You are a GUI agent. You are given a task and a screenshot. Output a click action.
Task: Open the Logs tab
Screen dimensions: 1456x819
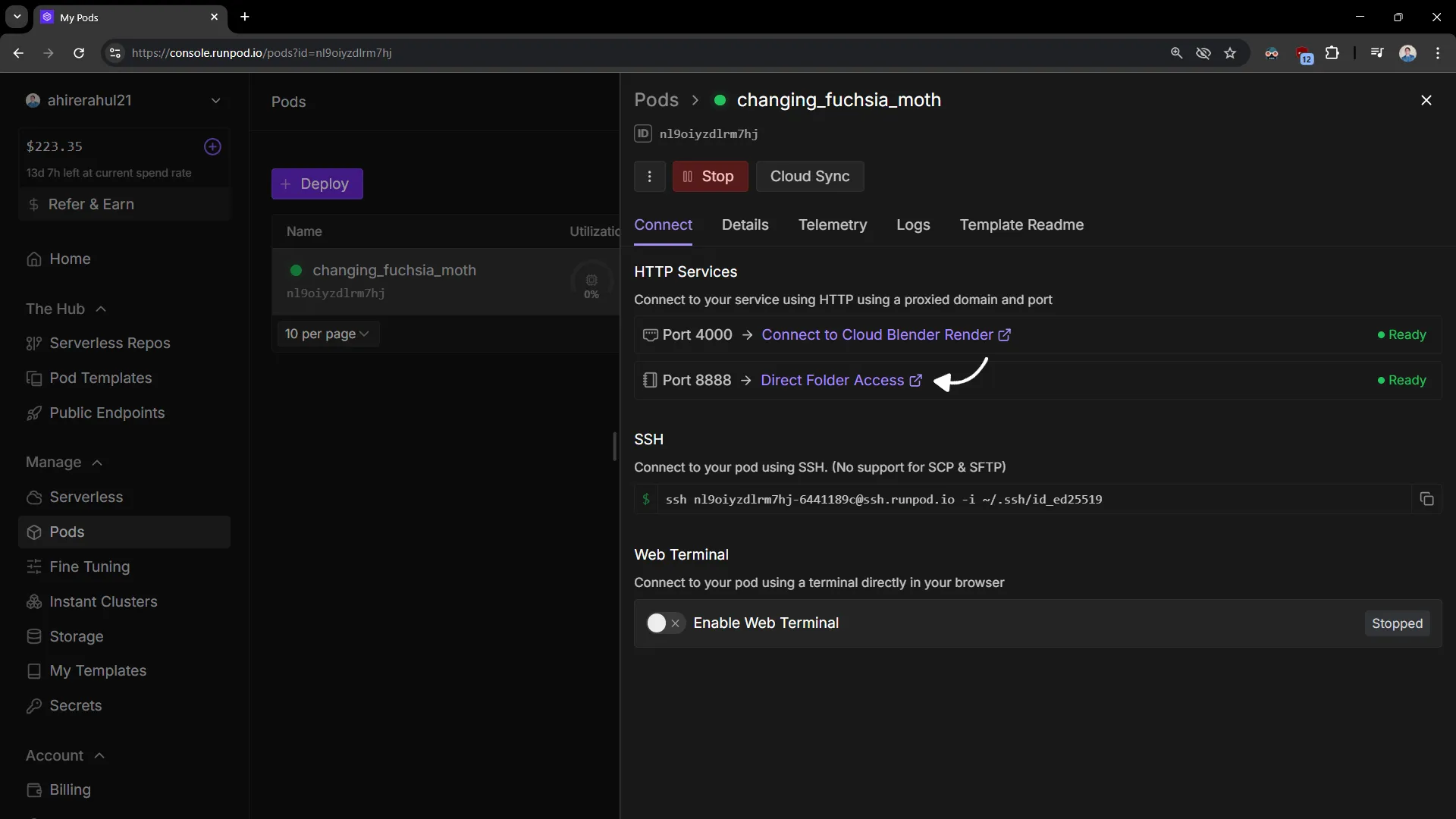click(912, 224)
